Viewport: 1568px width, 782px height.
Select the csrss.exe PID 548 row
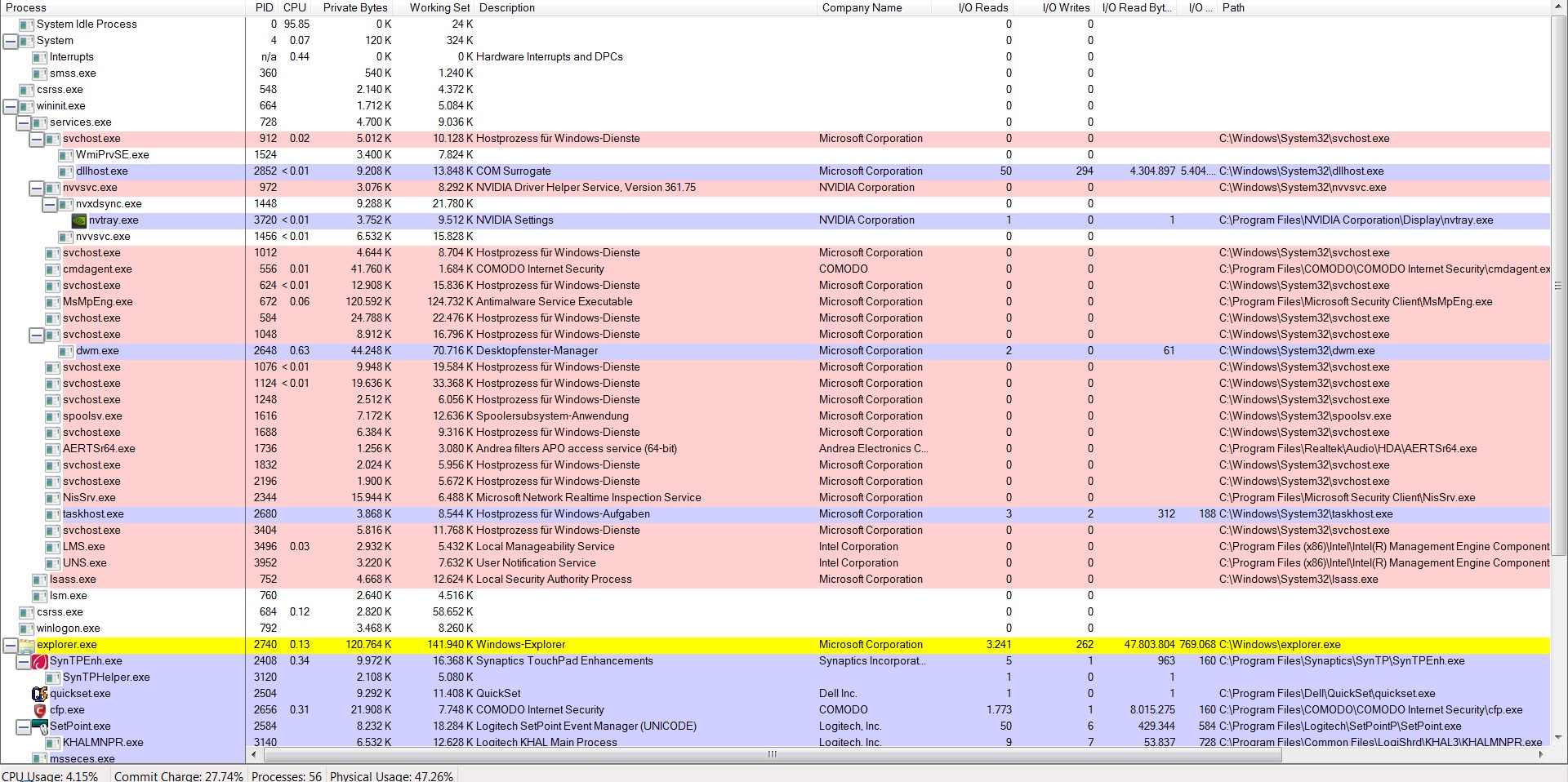tap(775, 90)
